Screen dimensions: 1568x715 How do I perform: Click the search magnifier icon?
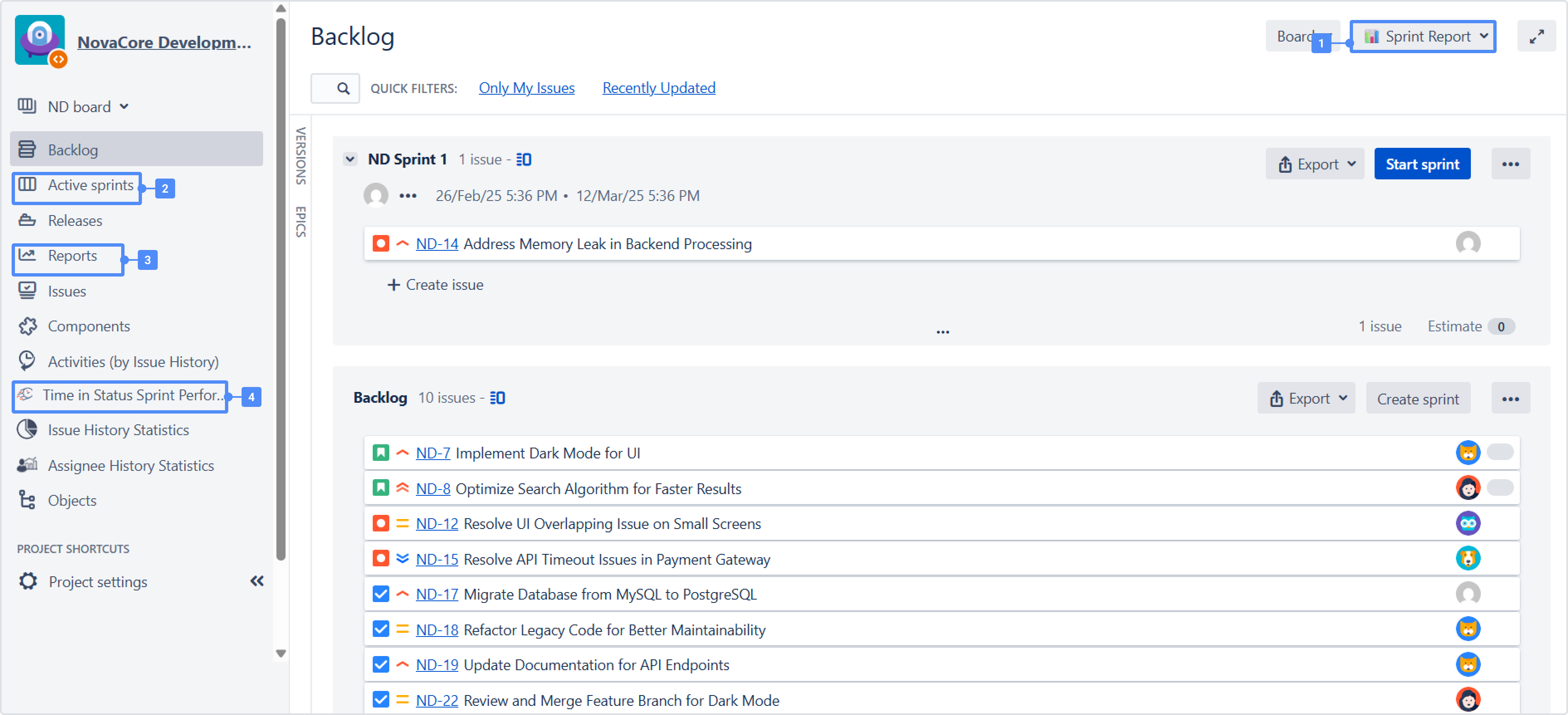tap(343, 88)
